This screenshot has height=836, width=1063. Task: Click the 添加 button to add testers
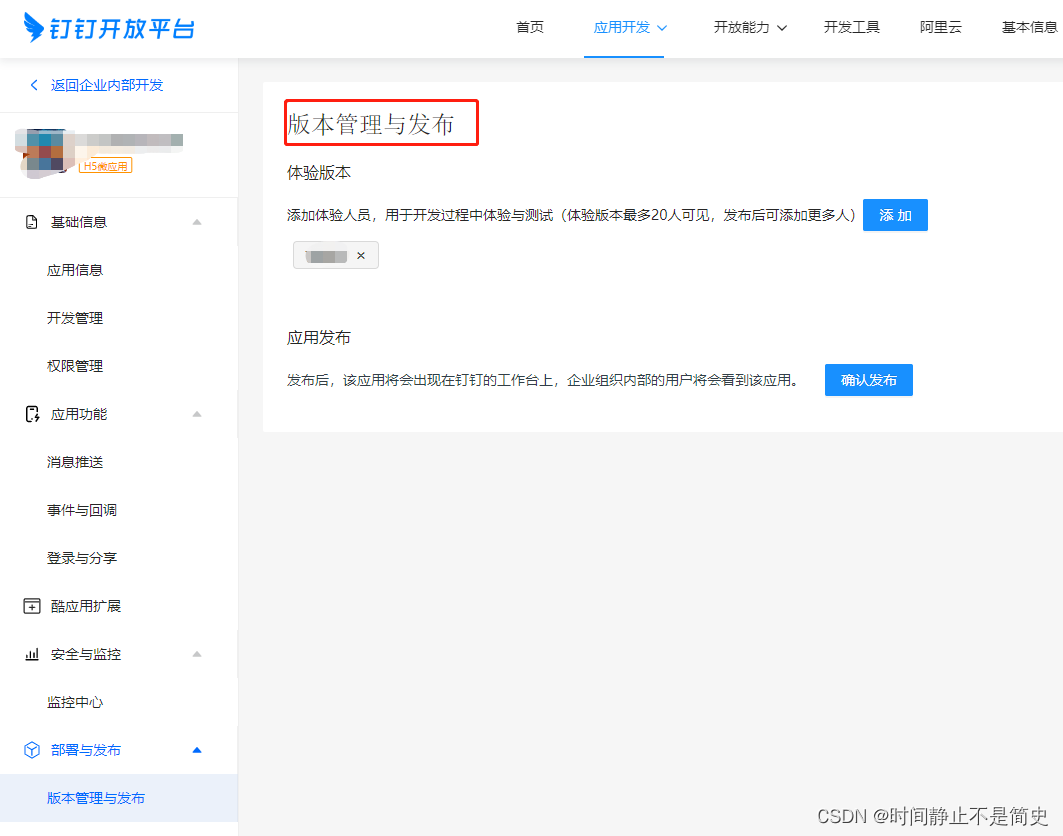coord(895,214)
